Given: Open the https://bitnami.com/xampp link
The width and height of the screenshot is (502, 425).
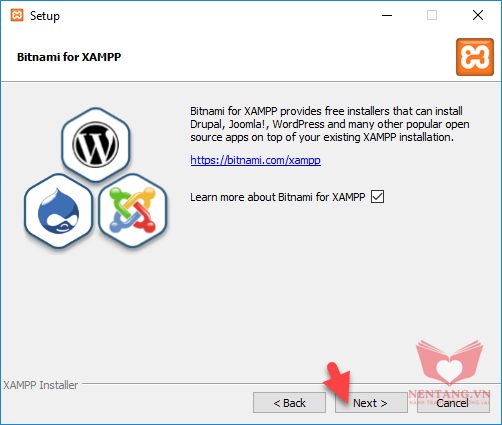Looking at the screenshot, I should [x=256, y=160].
